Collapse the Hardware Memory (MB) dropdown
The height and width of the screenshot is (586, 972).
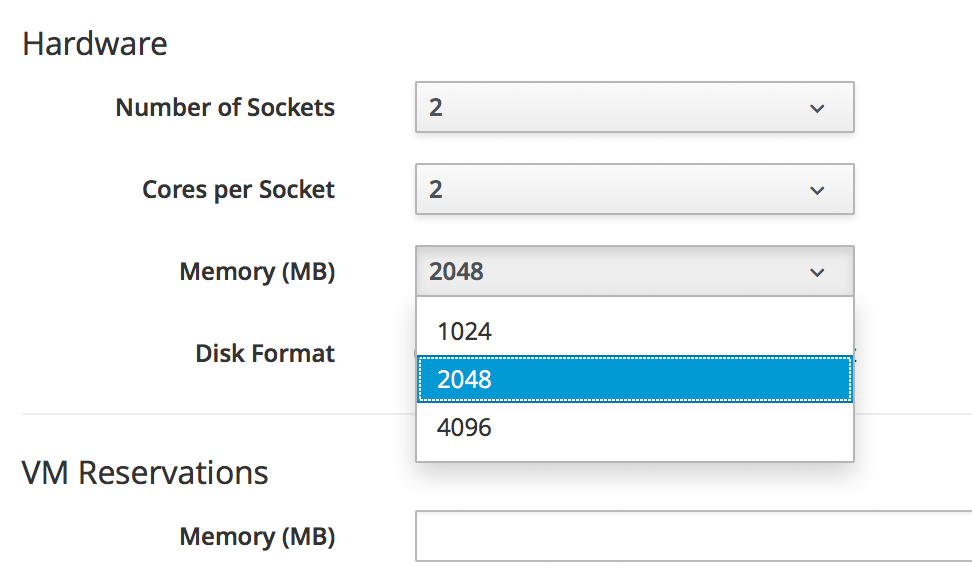634,272
